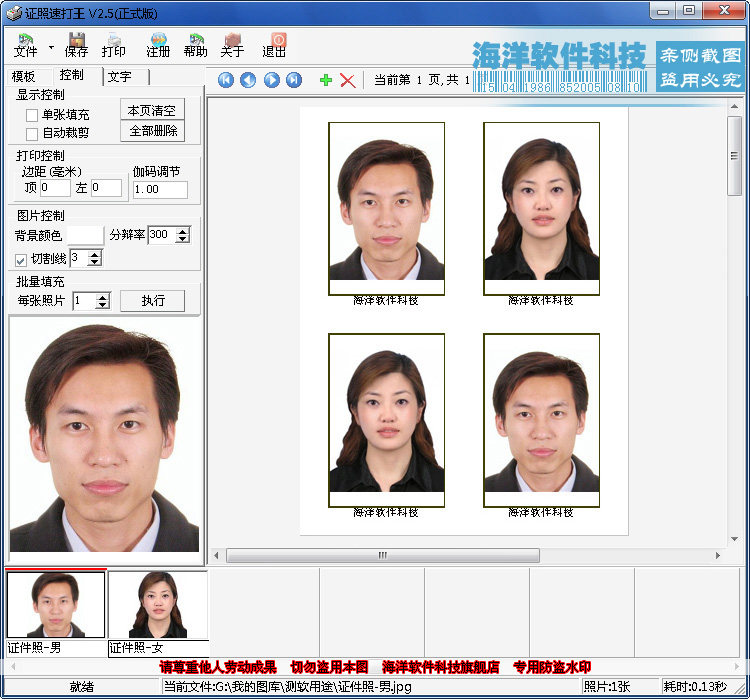Click the 顶 margin input field

pyautogui.click(x=55, y=188)
